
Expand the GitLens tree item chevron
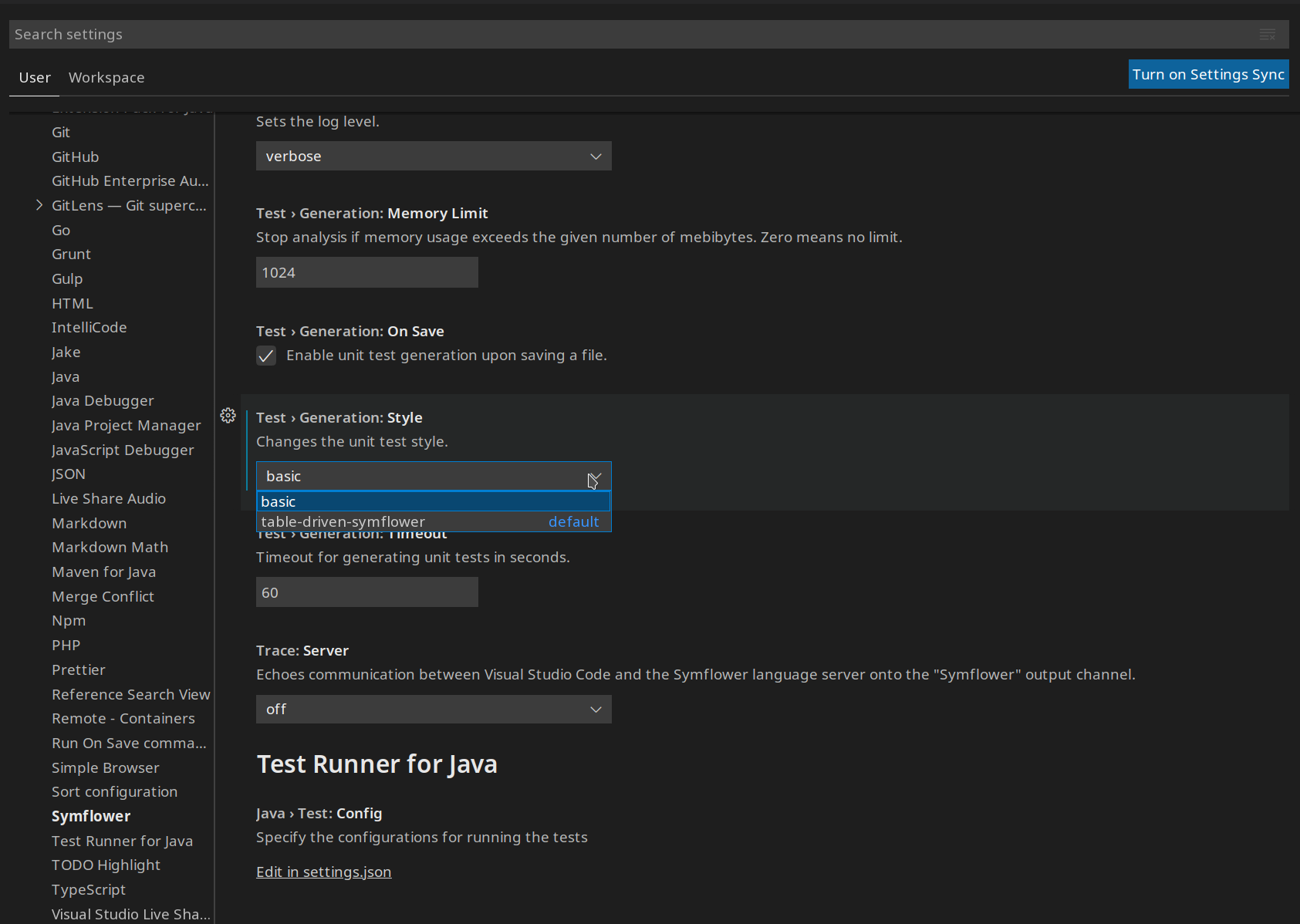(39, 205)
